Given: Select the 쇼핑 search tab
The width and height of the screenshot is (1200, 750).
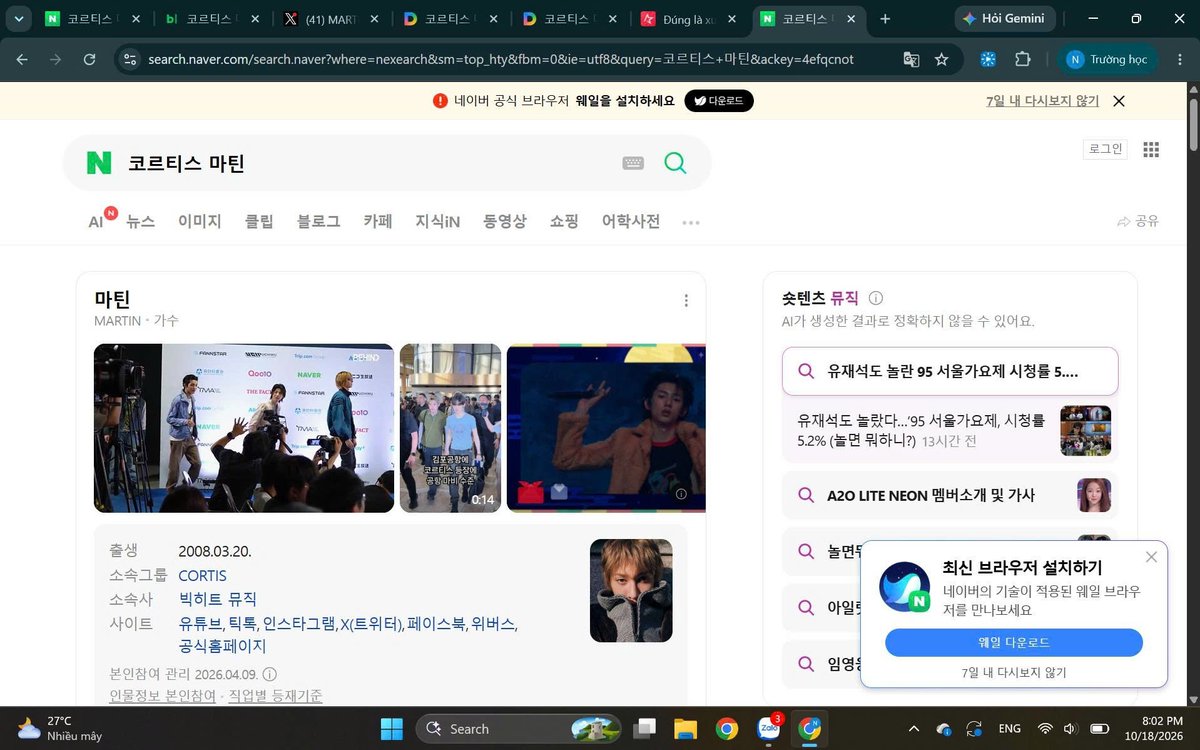Looking at the screenshot, I should pyautogui.click(x=564, y=221).
